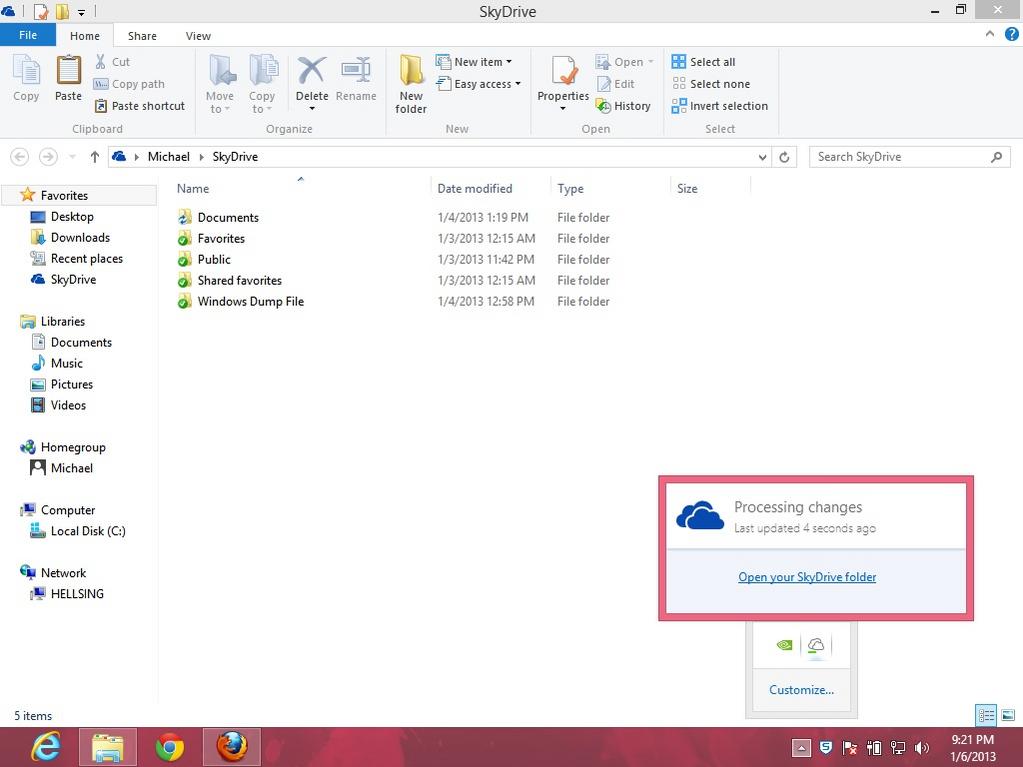Click the volume speaker tray icon
This screenshot has width=1023, height=767.
tap(922, 748)
